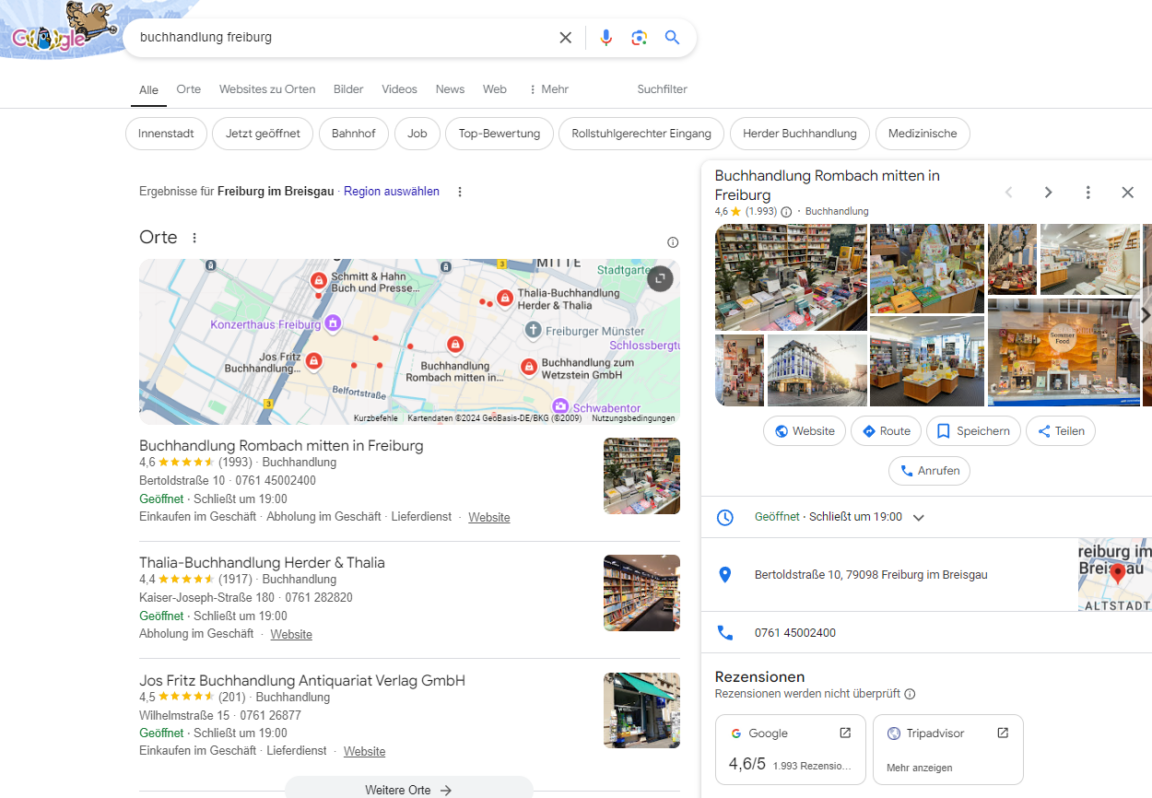
Task: Clear the search box text
Action: [565, 38]
